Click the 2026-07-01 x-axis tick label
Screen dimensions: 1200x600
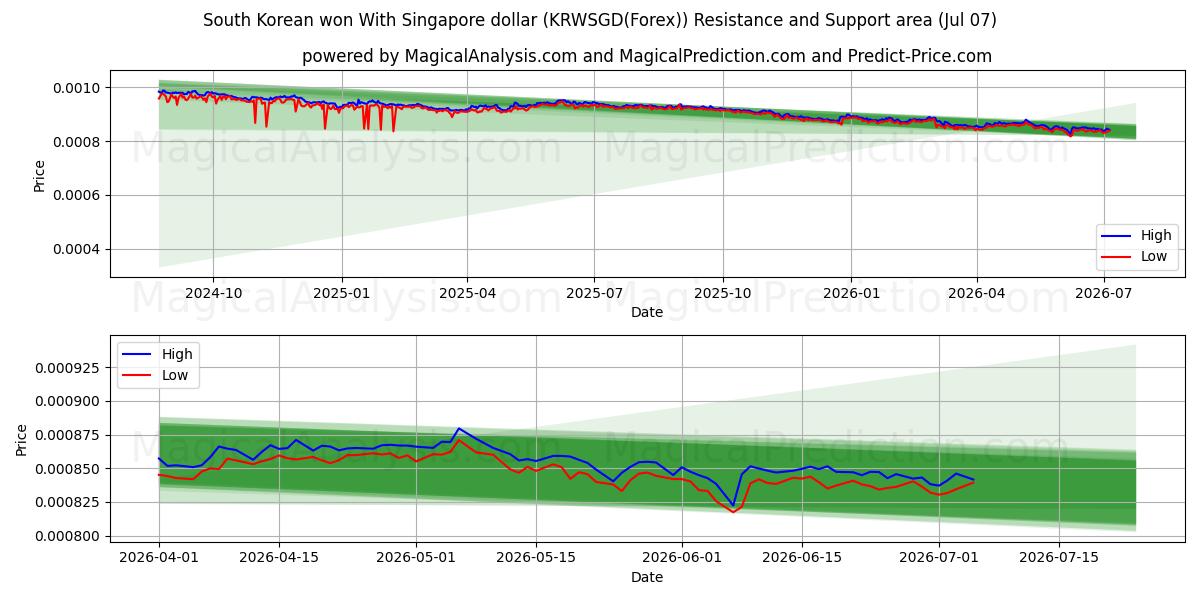(938, 558)
